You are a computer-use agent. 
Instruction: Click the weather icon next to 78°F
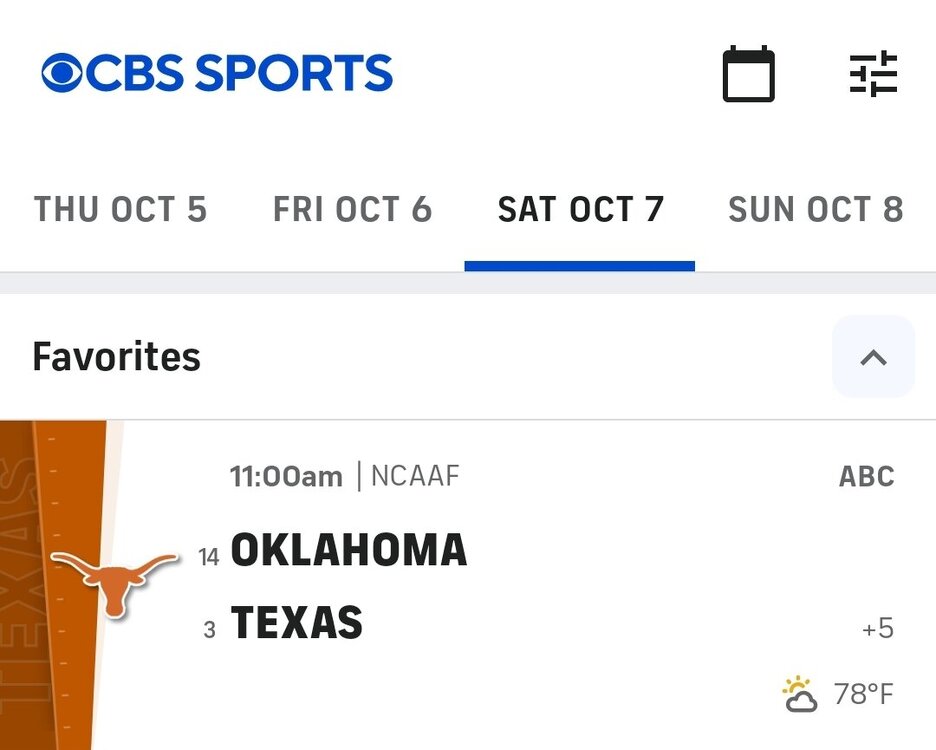point(797,690)
